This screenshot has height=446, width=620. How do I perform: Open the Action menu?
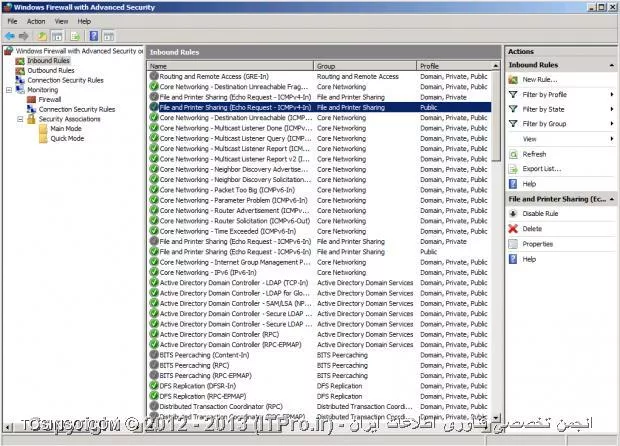coord(36,21)
